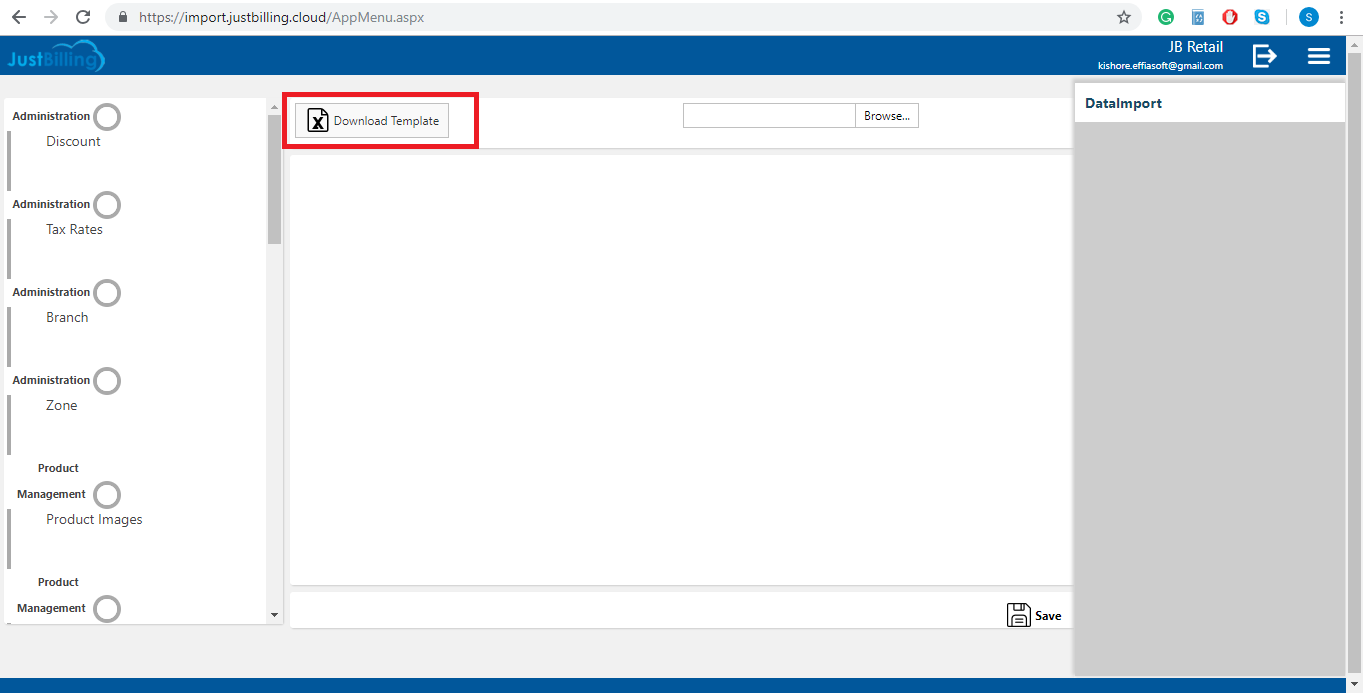This screenshot has height=693, width=1369.
Task: Click the Grammarly extension icon
Action: point(1166,17)
